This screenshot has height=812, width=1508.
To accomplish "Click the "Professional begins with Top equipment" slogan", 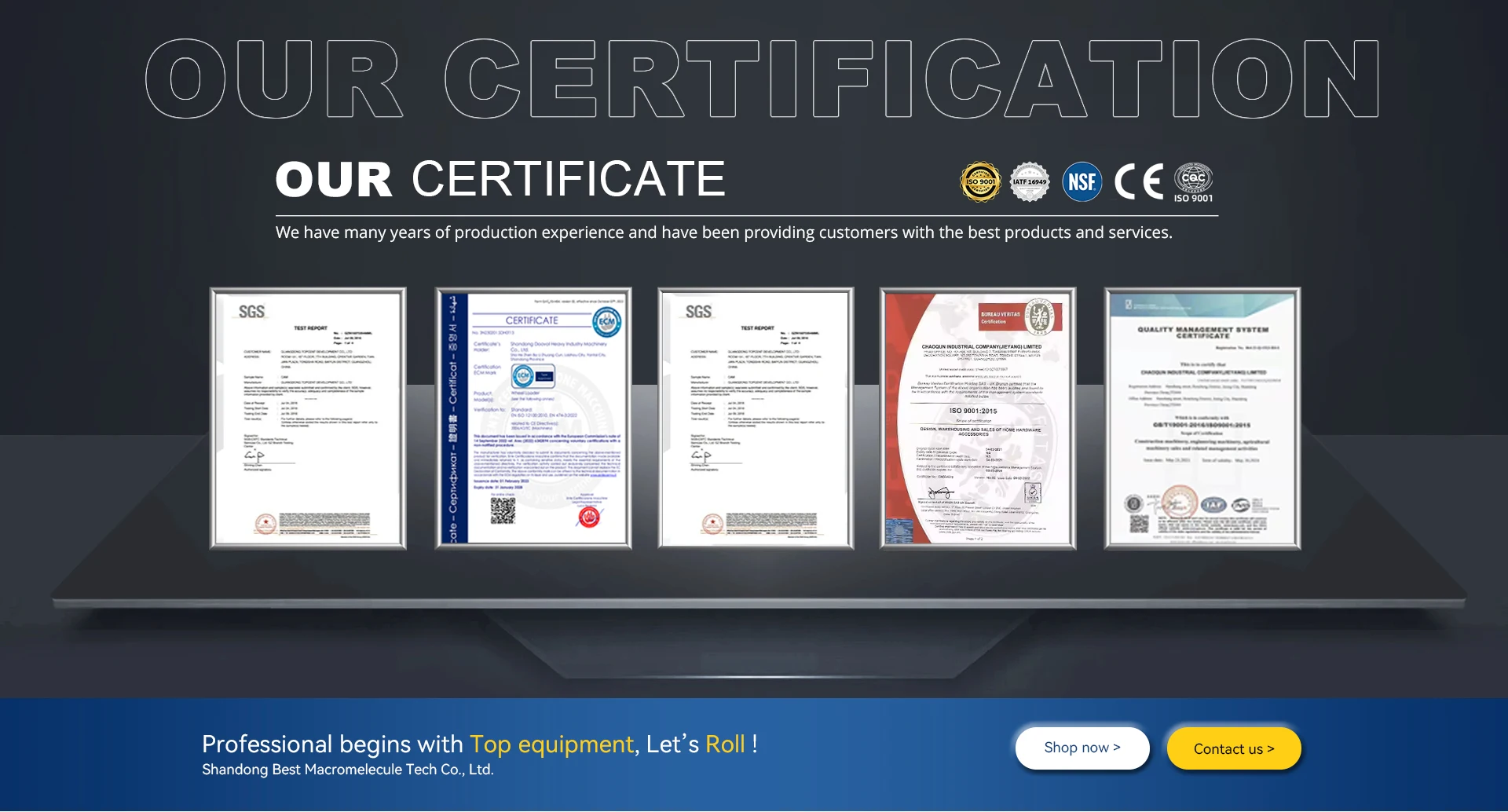I will tap(480, 744).
